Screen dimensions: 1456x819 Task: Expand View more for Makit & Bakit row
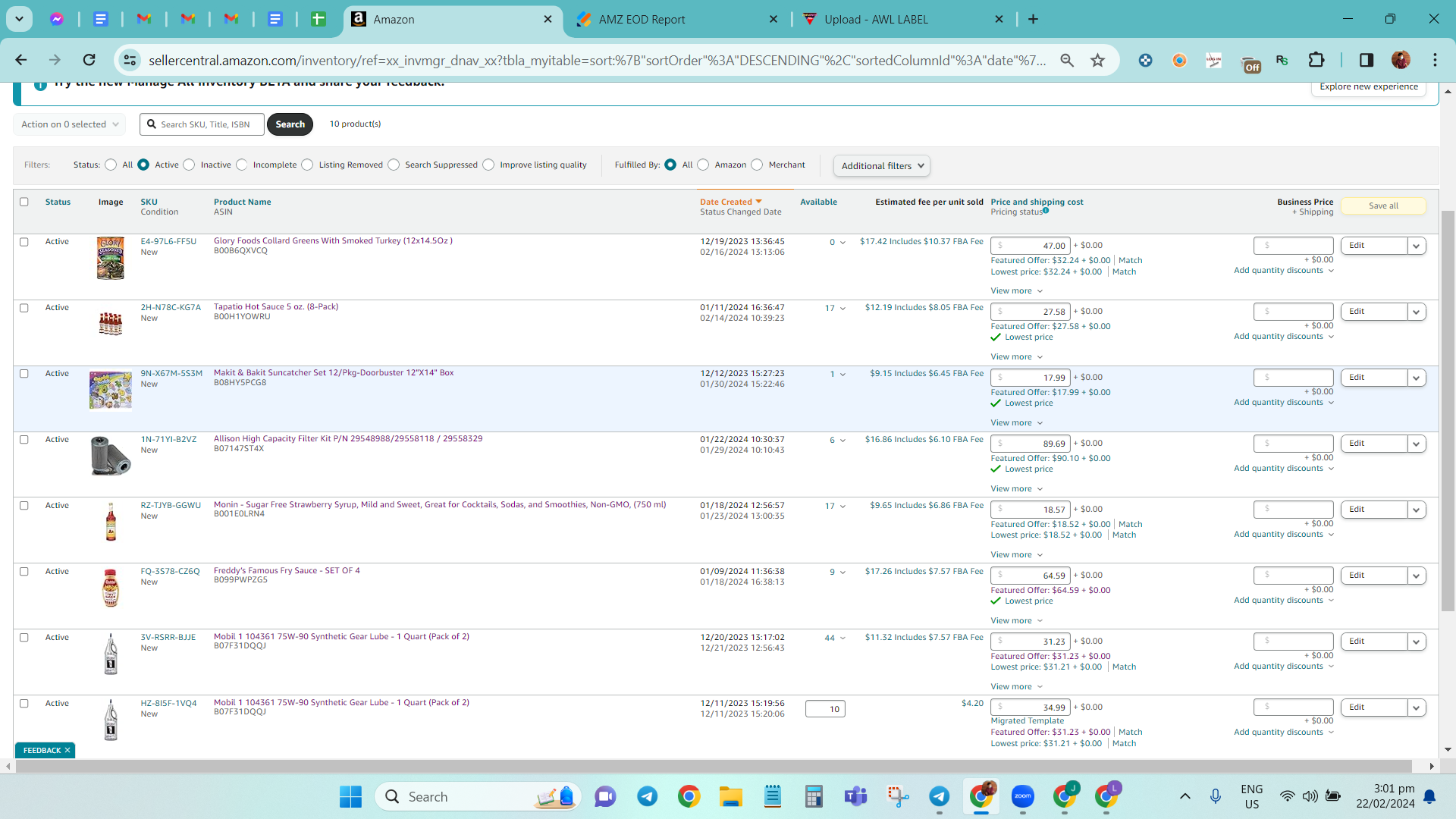[1017, 423]
